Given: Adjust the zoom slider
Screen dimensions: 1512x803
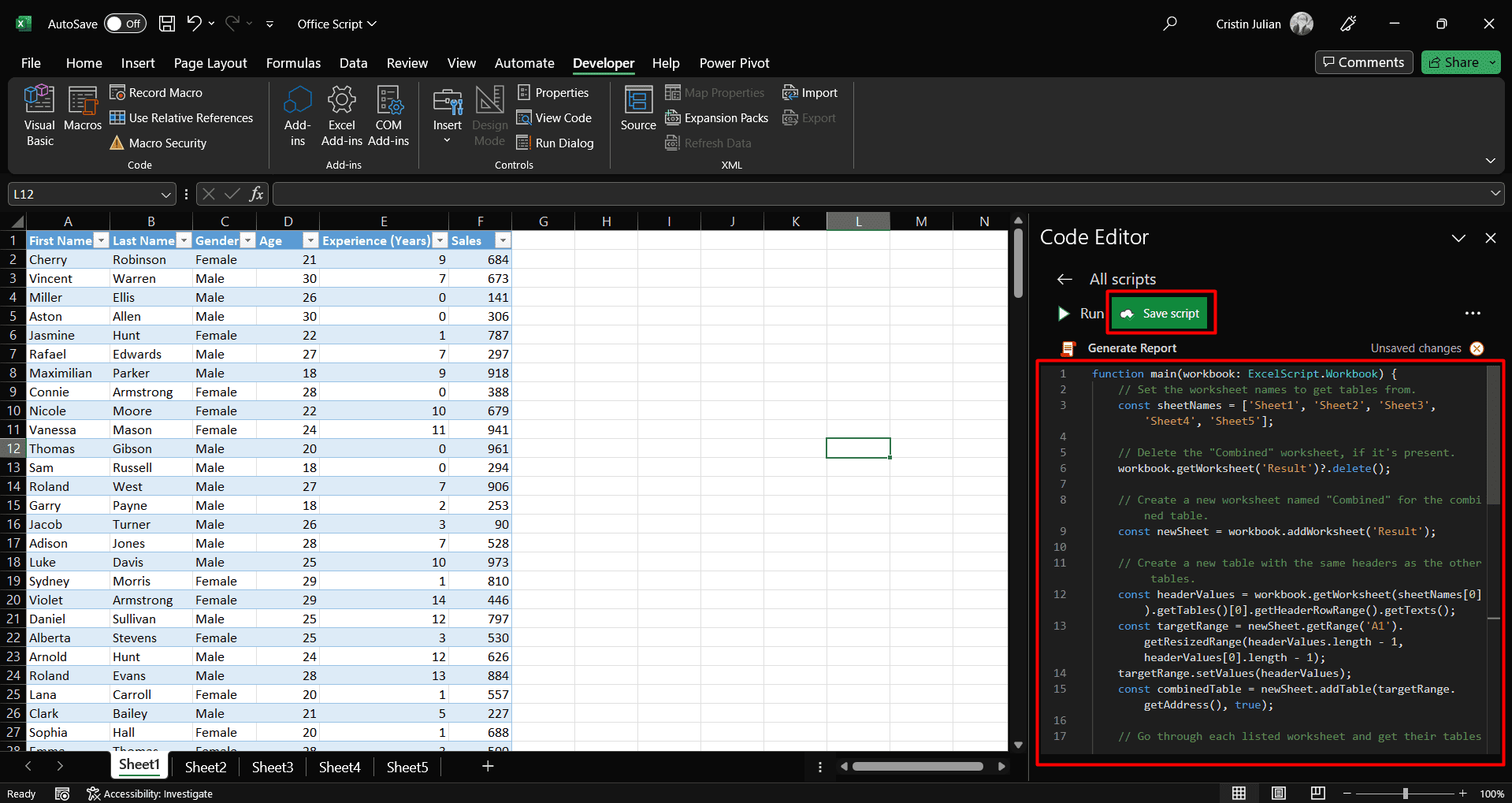Looking at the screenshot, I should (1405, 794).
